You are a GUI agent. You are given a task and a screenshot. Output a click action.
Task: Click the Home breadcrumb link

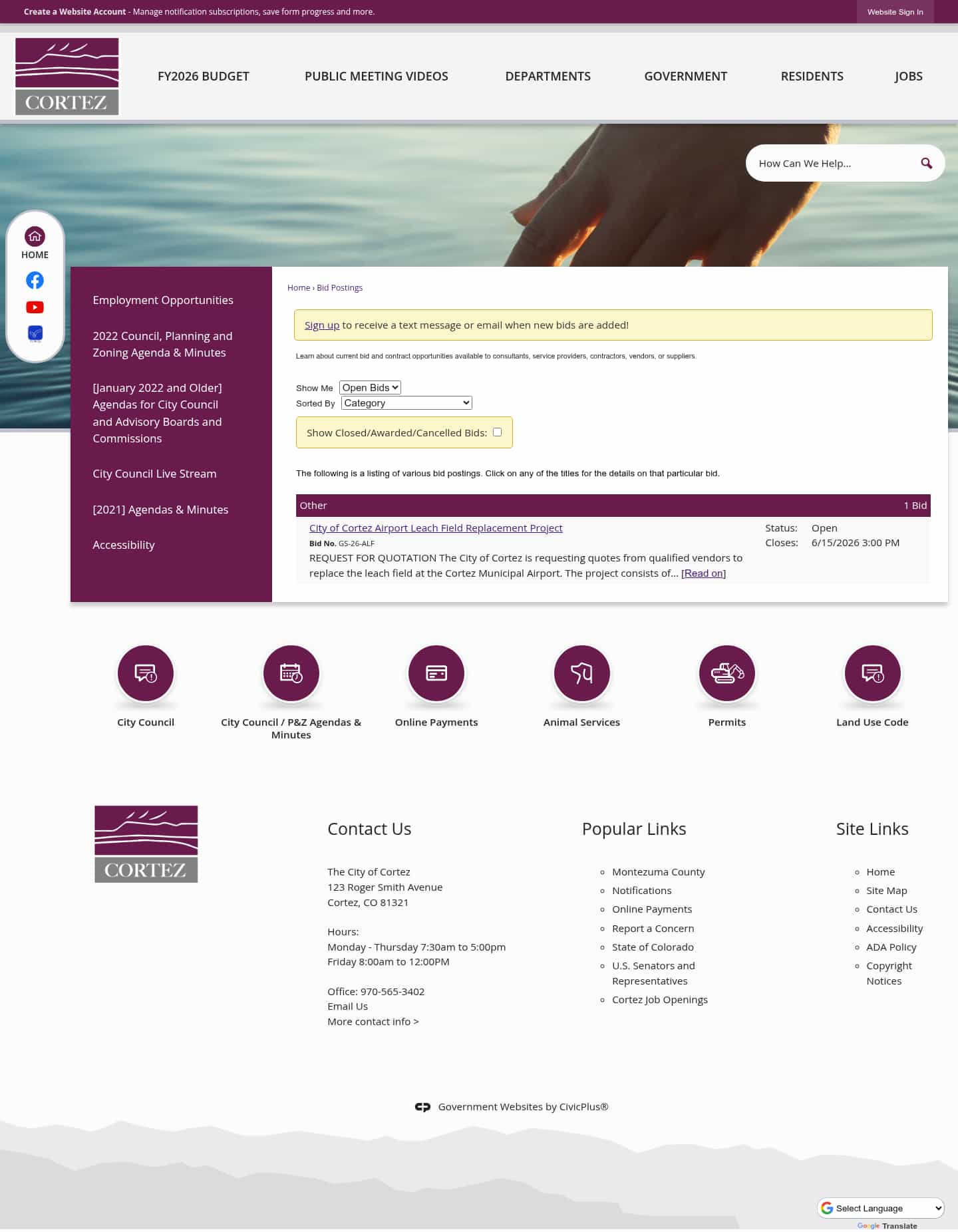pos(299,288)
